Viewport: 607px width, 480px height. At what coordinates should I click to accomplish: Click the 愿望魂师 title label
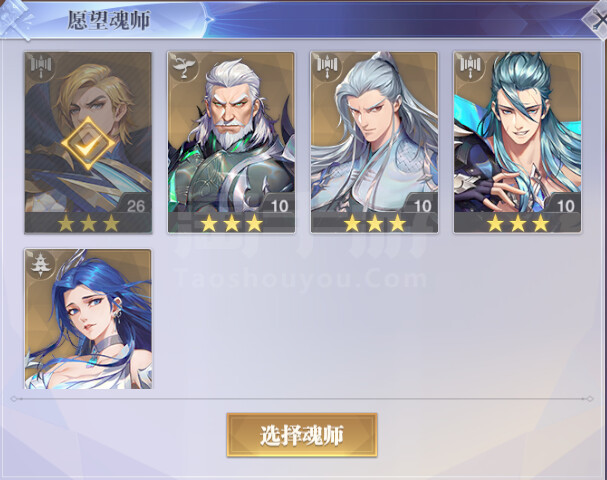click(109, 20)
